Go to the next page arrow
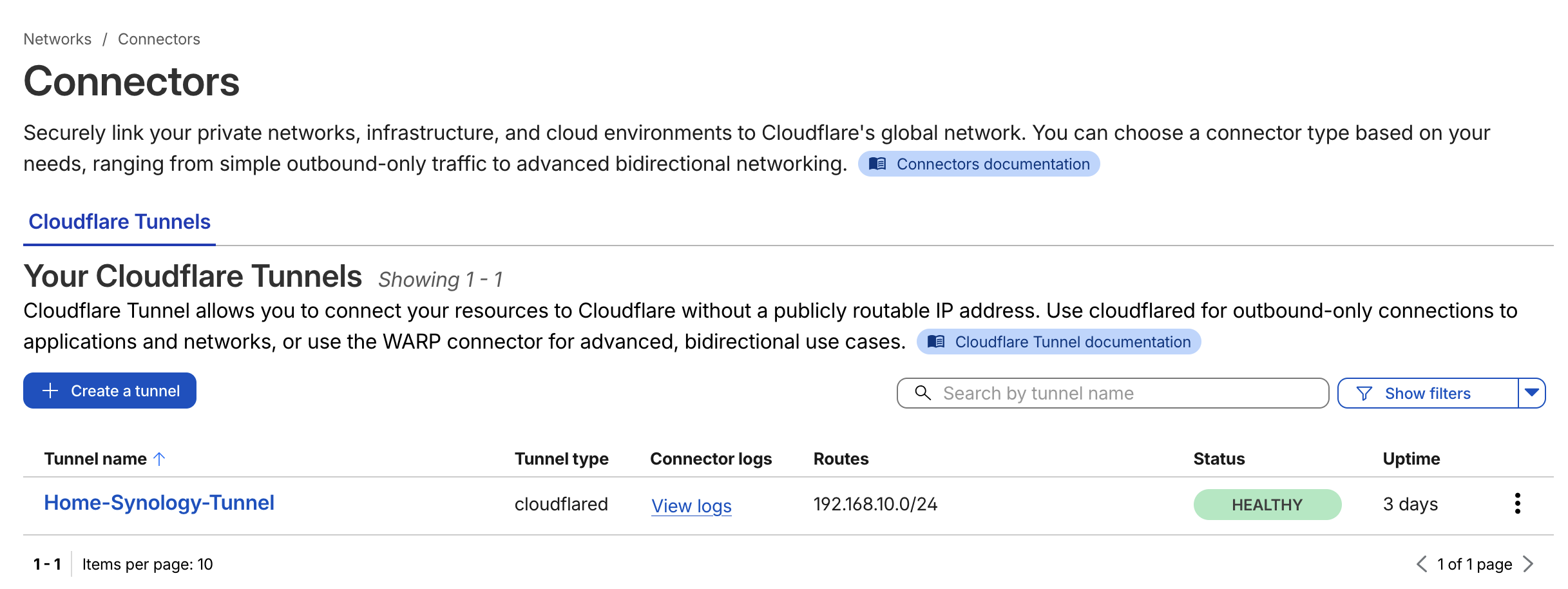This screenshot has height=589, width=1568. coord(1529,565)
